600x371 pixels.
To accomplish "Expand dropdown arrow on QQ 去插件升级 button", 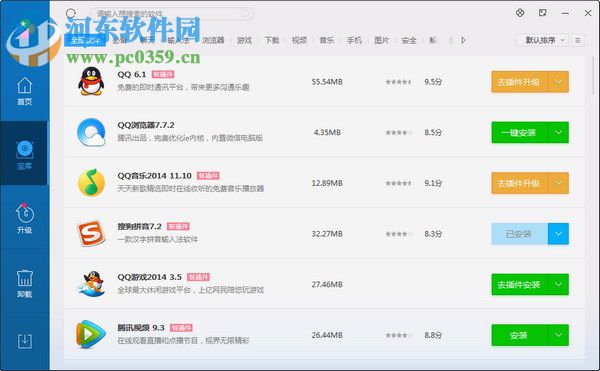I will coord(558,82).
